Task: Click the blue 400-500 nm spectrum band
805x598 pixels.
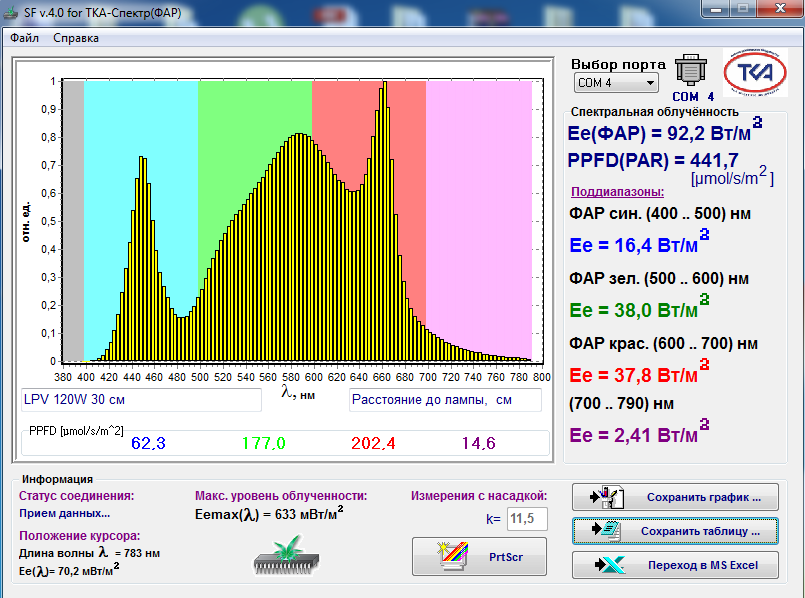Action: (x=141, y=221)
